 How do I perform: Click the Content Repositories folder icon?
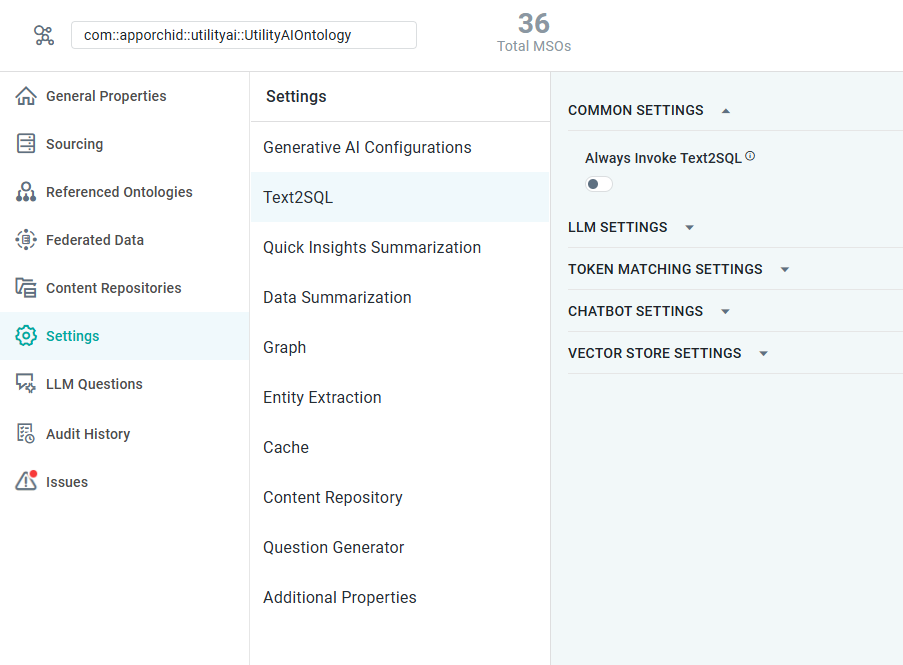[x=26, y=288]
